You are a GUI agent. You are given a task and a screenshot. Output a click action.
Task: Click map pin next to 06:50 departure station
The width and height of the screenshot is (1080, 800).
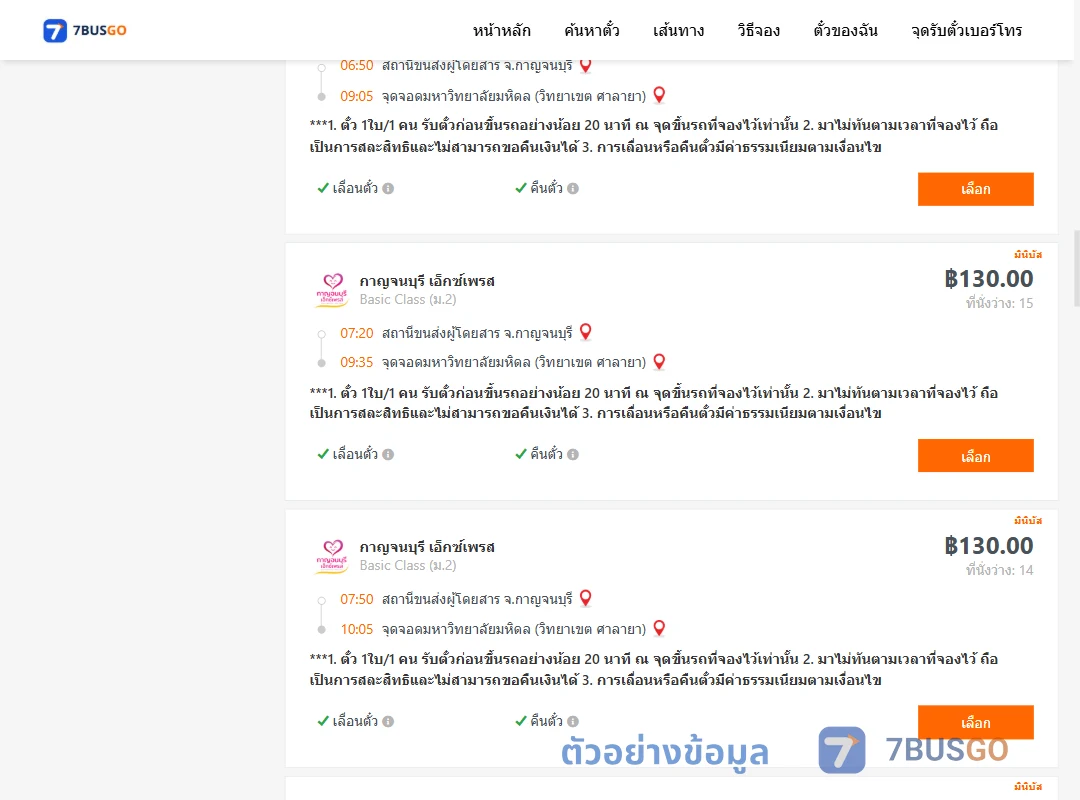pyautogui.click(x=585, y=65)
